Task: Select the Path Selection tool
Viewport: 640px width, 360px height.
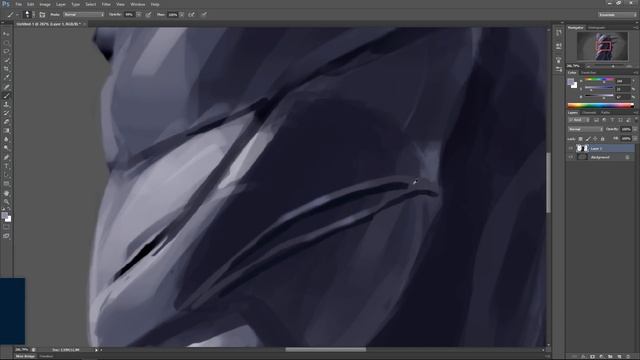Action: point(6,175)
